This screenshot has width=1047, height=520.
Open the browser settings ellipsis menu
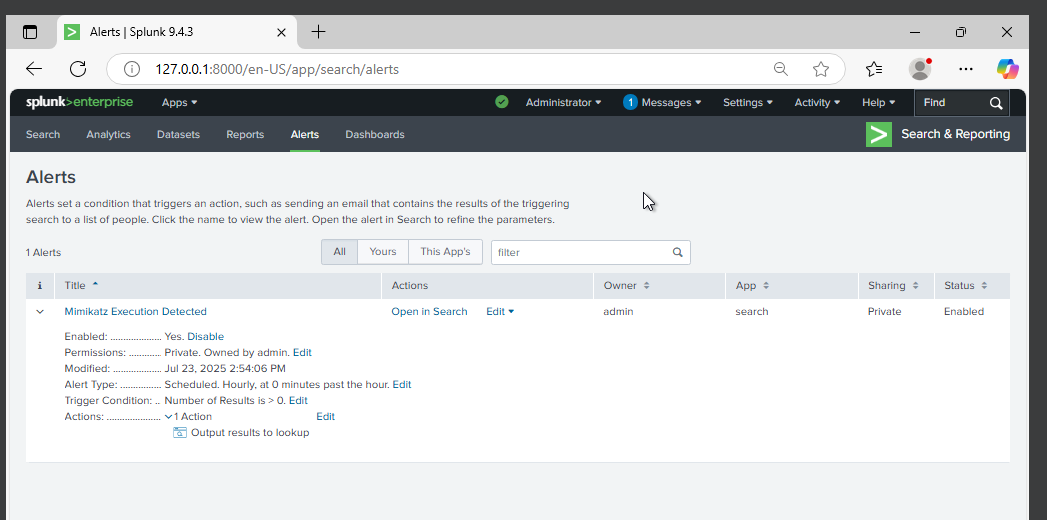pyautogui.click(x=966, y=69)
